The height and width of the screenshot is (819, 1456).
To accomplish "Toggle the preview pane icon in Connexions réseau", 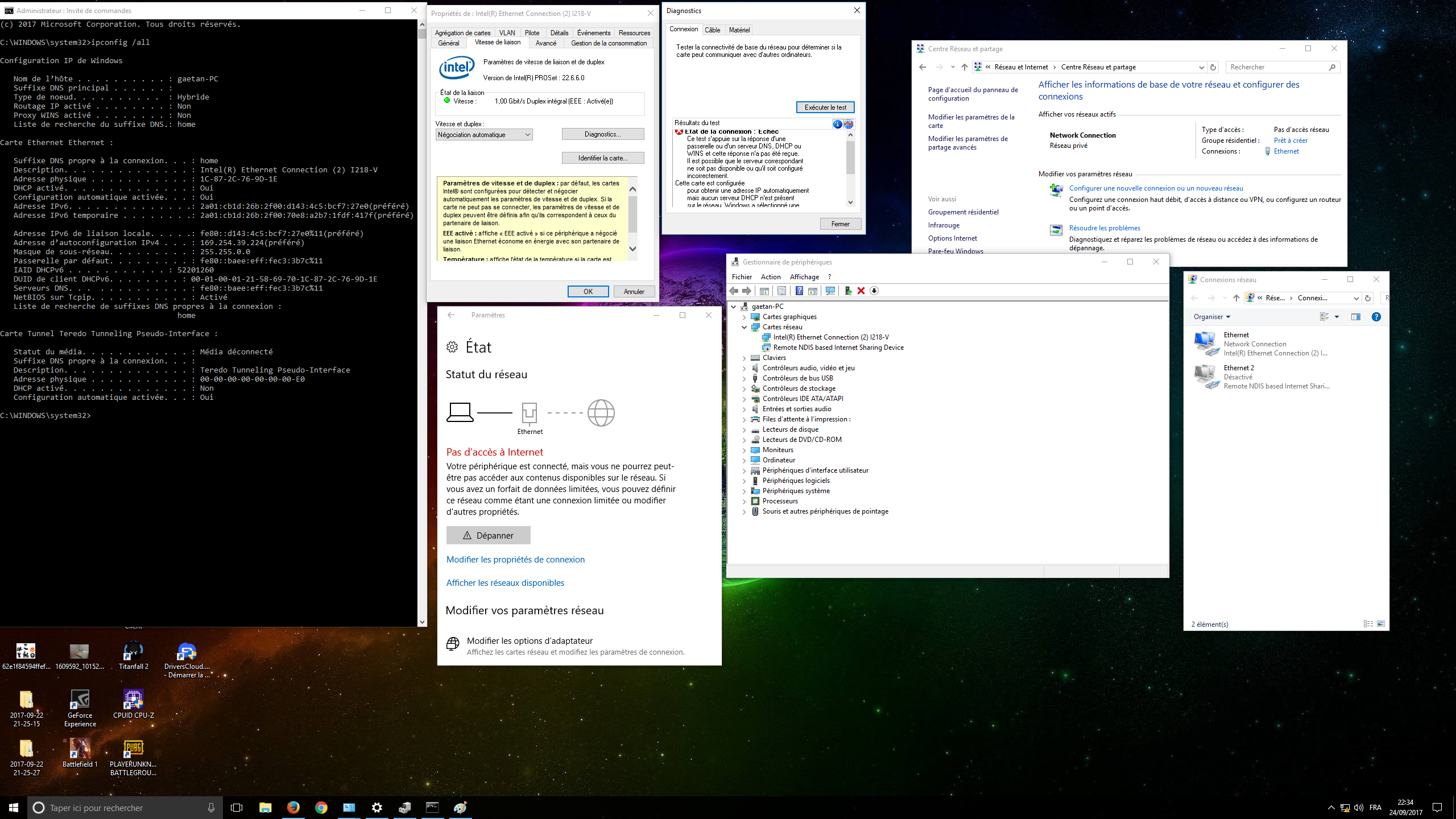I will tap(1356, 317).
